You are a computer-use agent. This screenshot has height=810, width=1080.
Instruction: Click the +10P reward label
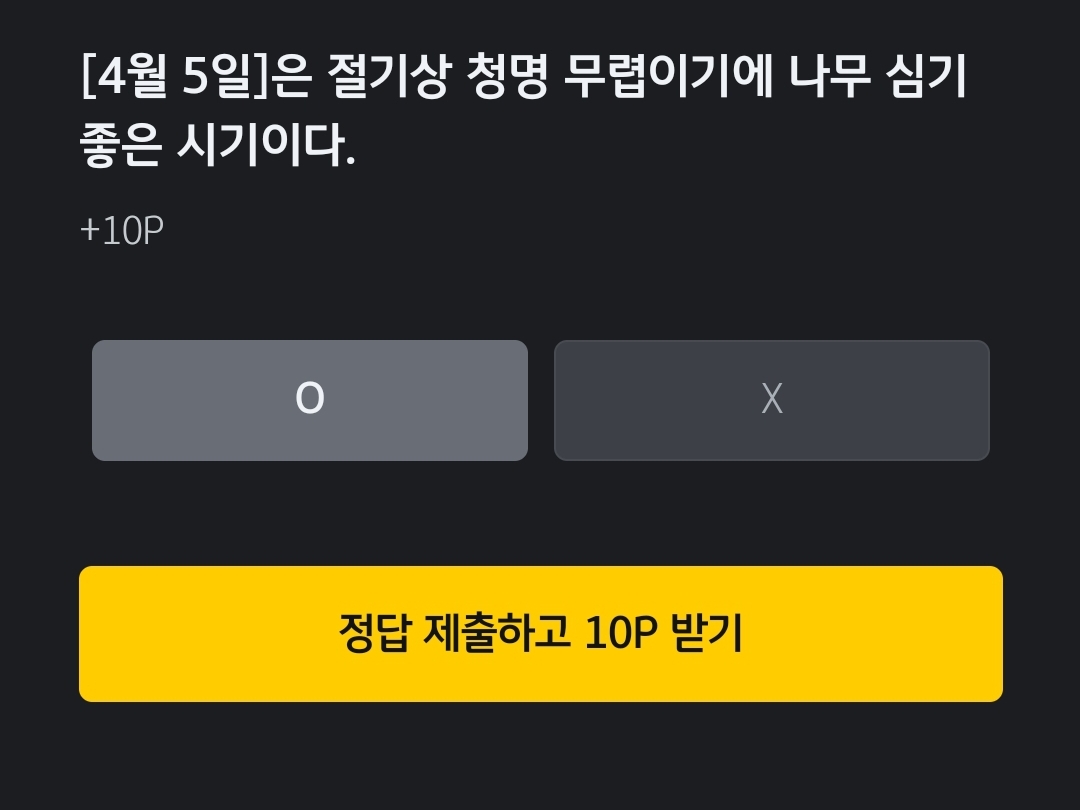click(x=122, y=230)
